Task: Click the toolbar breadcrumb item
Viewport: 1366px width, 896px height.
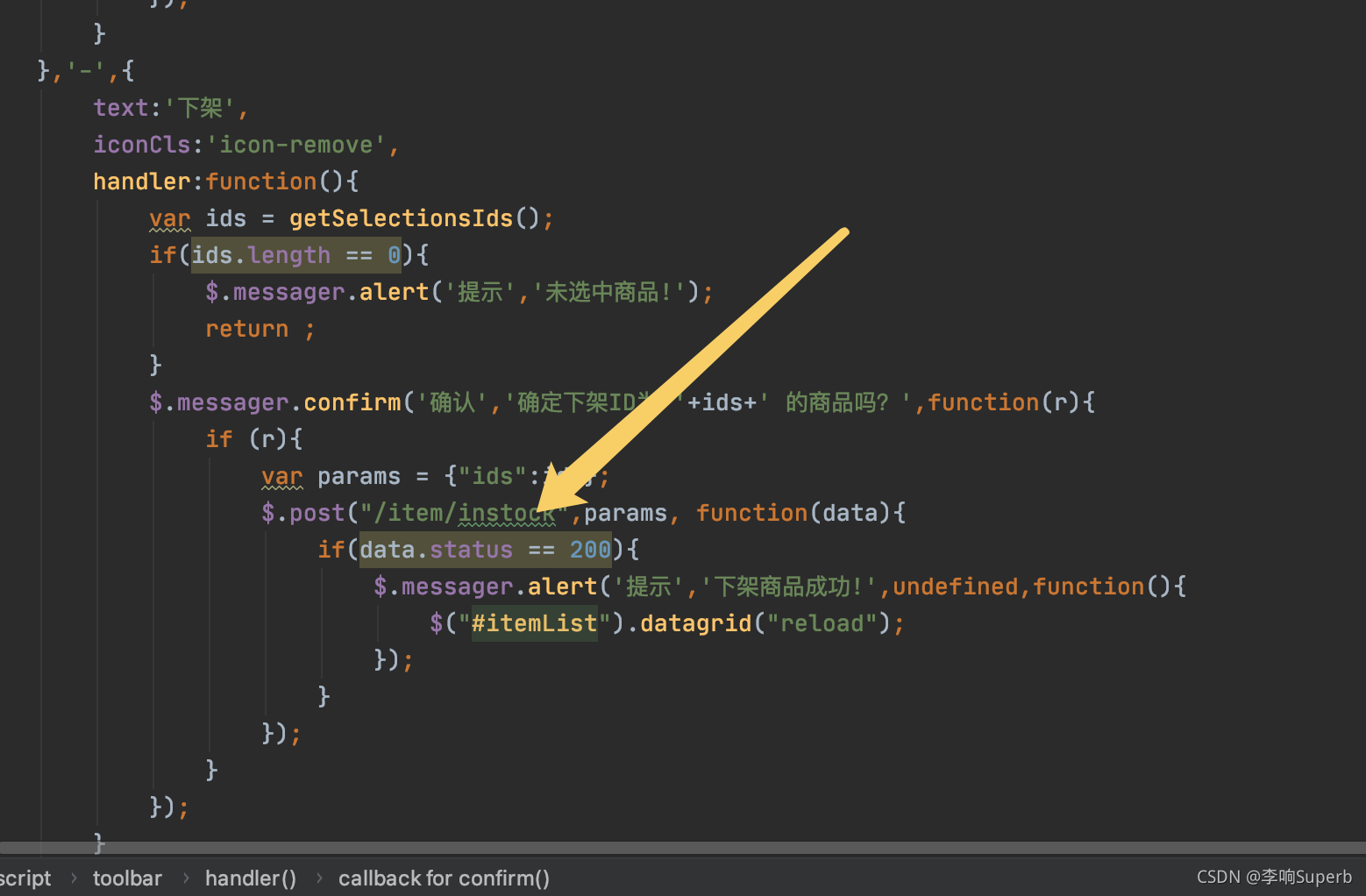Action: point(127,878)
